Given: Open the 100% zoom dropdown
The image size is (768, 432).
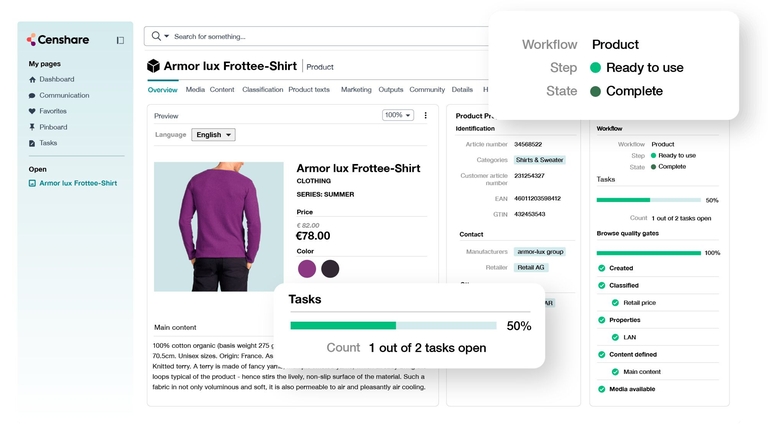Looking at the screenshot, I should [398, 115].
